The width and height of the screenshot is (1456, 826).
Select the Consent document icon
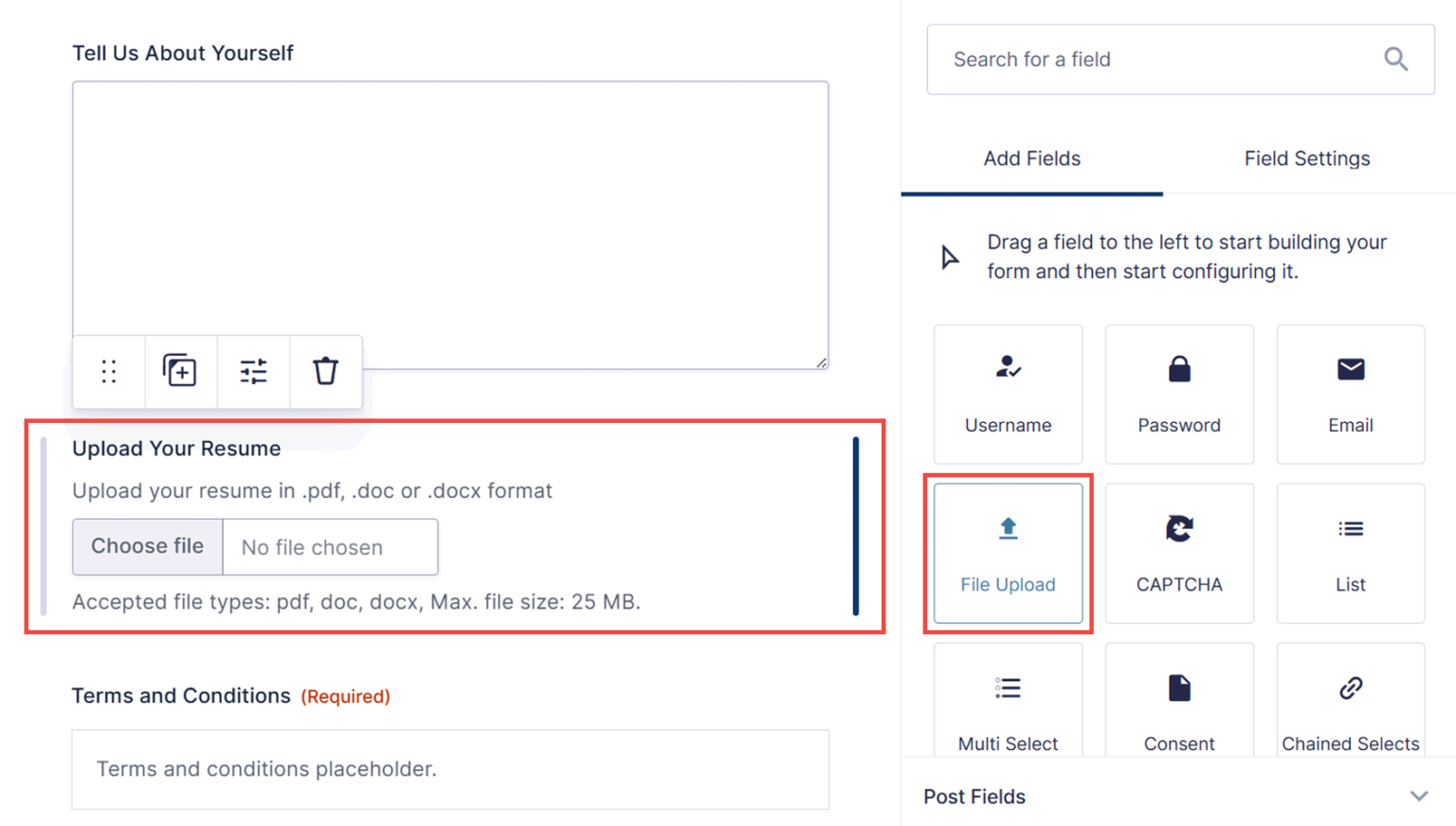tap(1178, 688)
